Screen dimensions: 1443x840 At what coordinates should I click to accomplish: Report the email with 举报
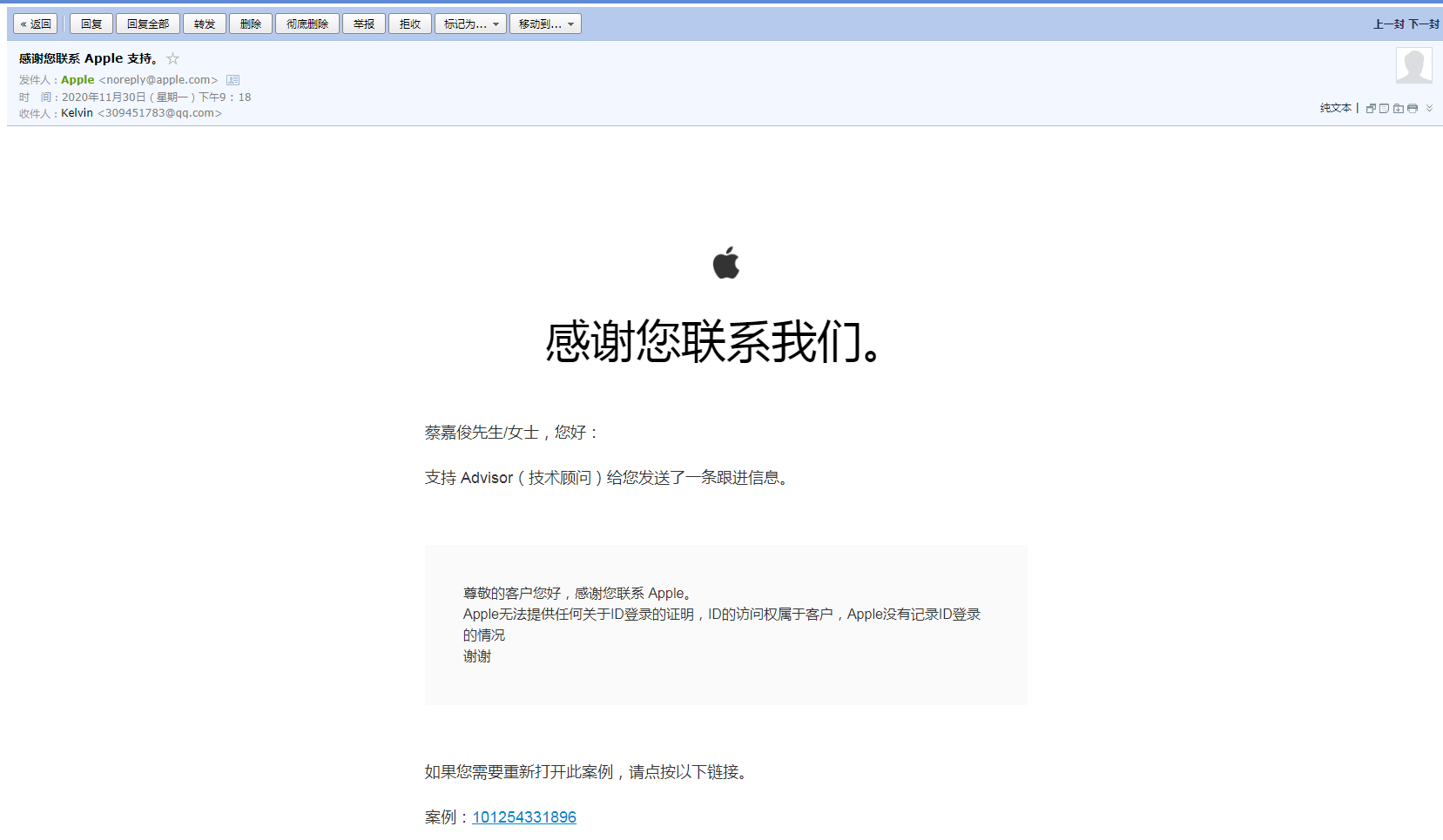(364, 24)
